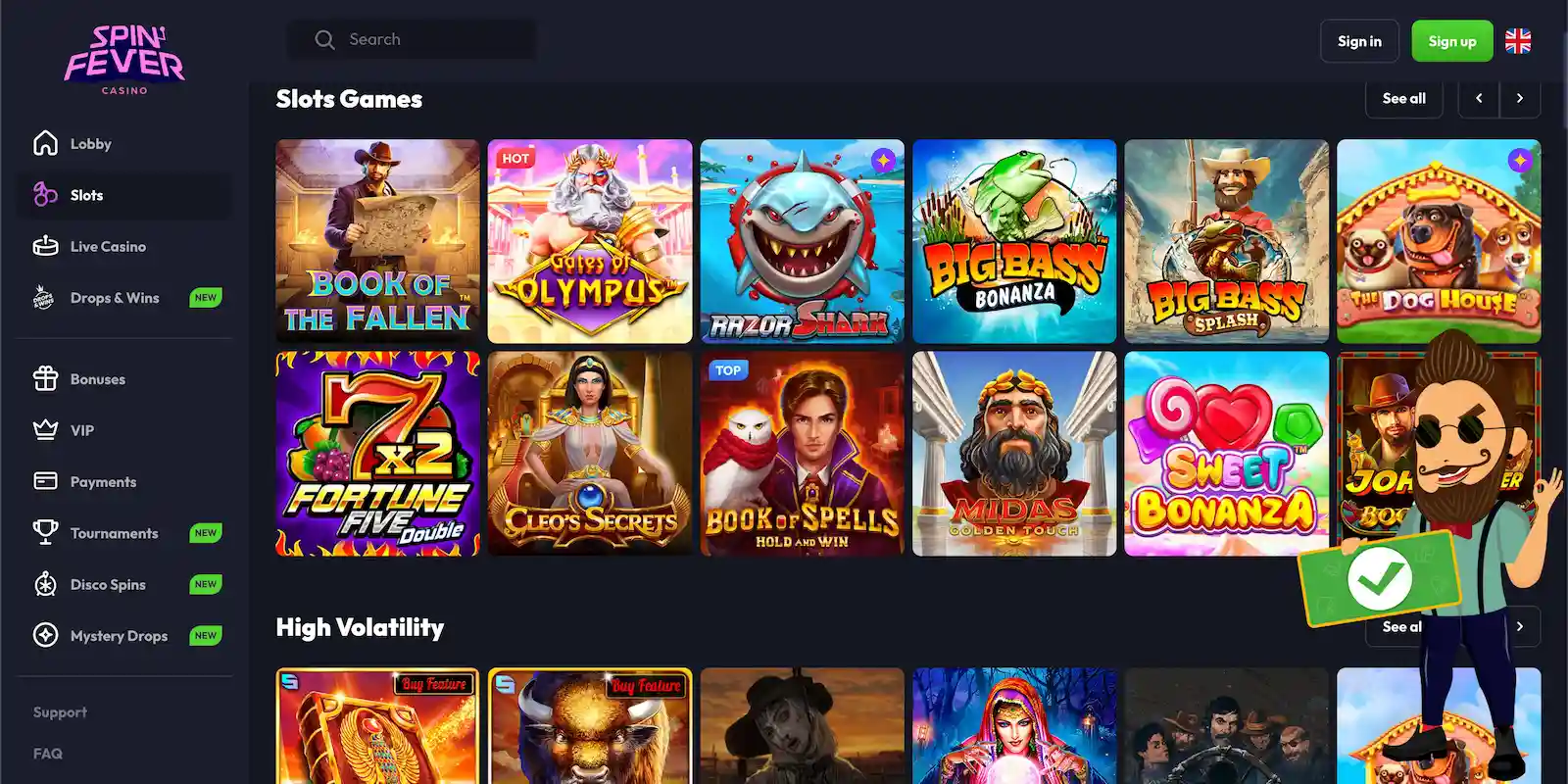Click the Payments card icon
The width and height of the screenshot is (1568, 784).
45,481
